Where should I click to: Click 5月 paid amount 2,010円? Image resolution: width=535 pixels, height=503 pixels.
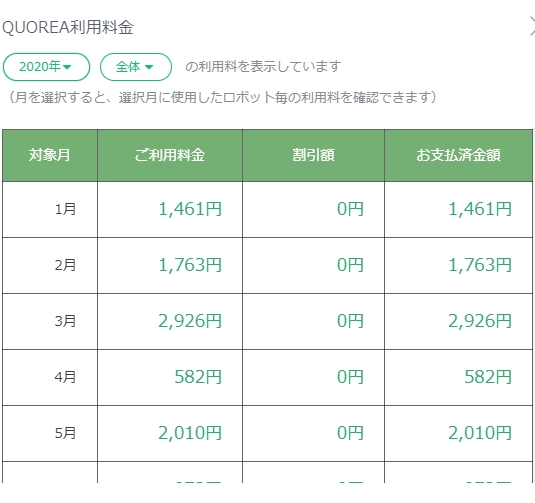tap(480, 433)
